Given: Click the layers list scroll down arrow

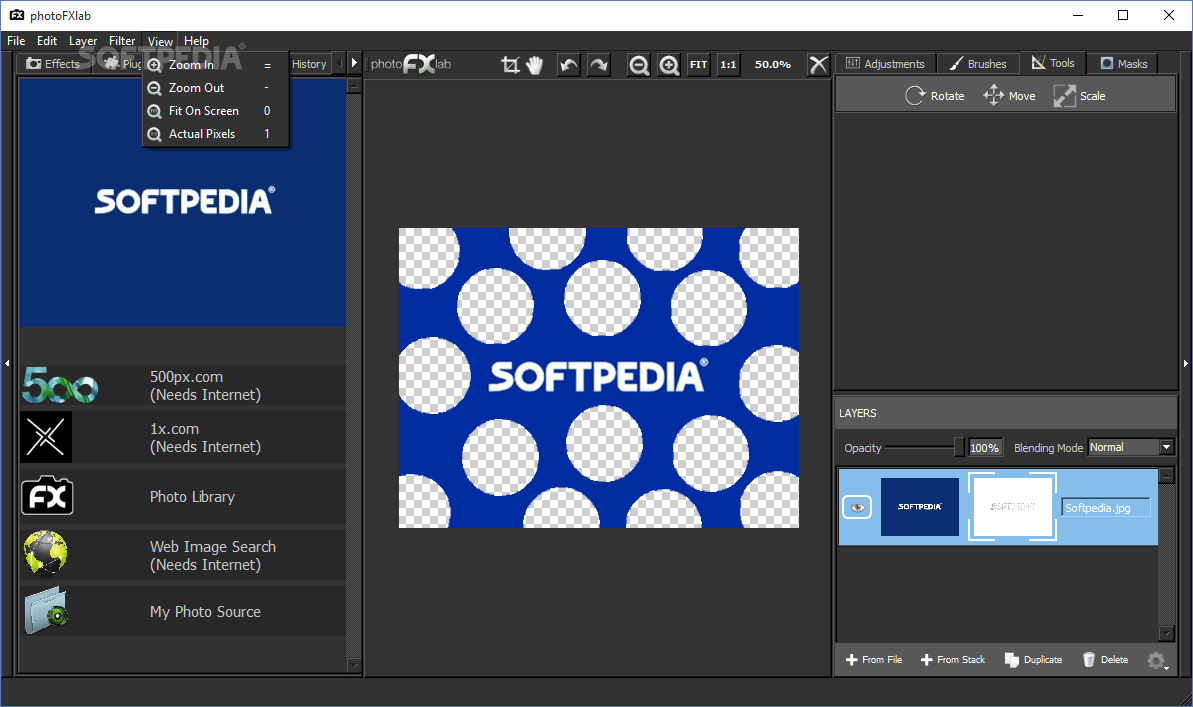Looking at the screenshot, I should point(1166,634).
